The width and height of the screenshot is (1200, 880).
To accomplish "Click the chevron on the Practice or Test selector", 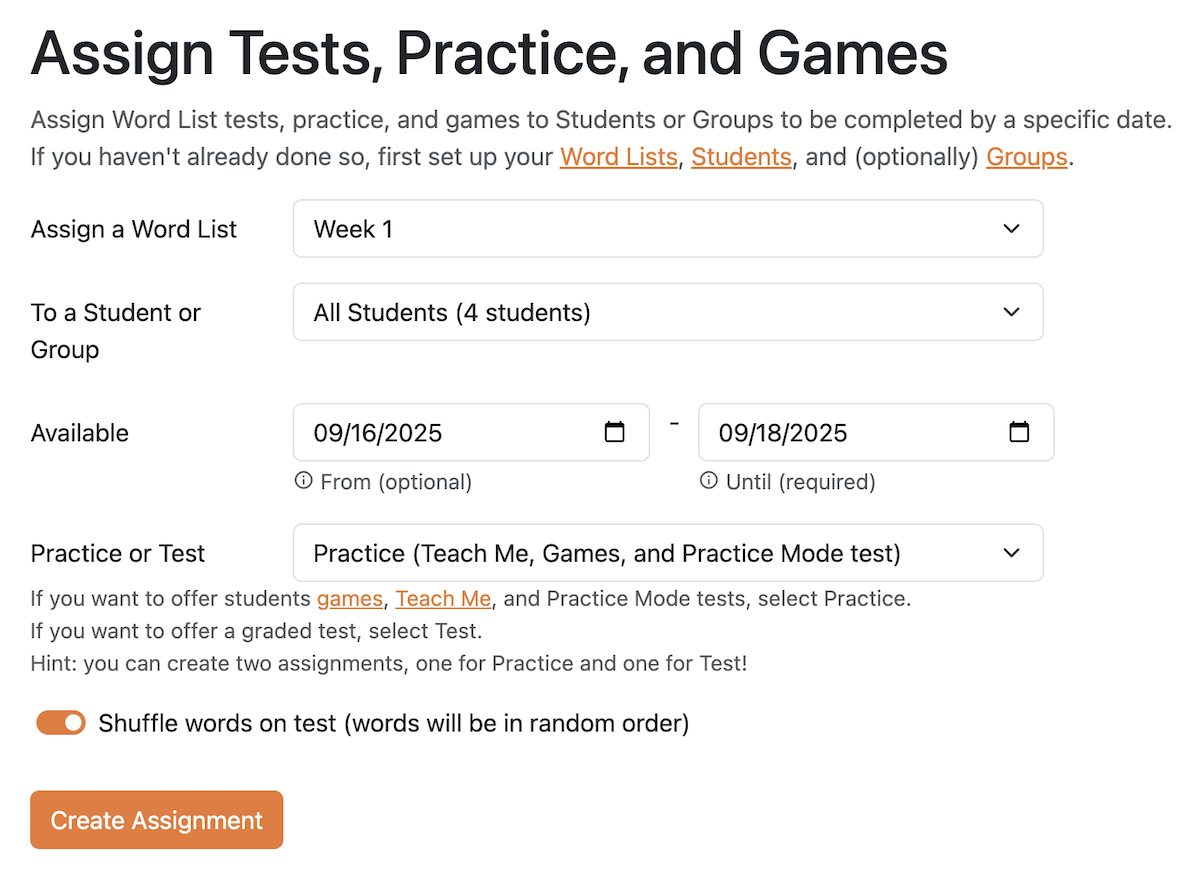I will click(1010, 553).
